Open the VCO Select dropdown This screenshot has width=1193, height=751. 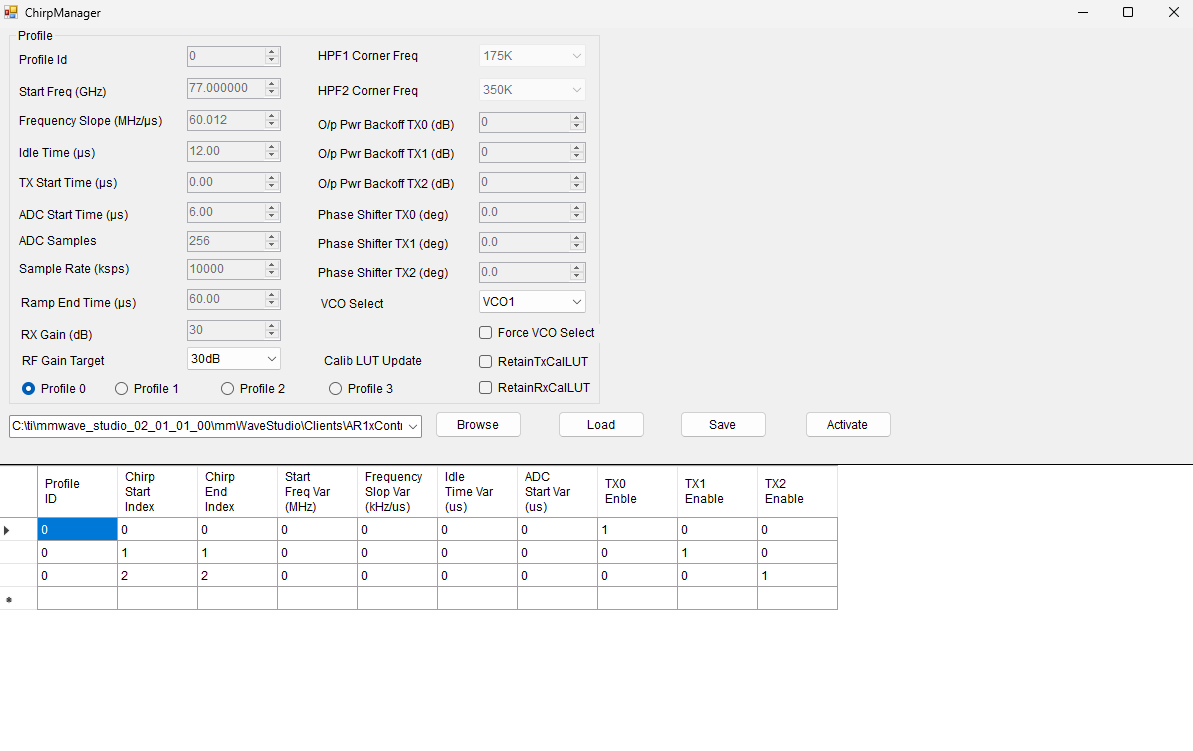[x=532, y=302]
